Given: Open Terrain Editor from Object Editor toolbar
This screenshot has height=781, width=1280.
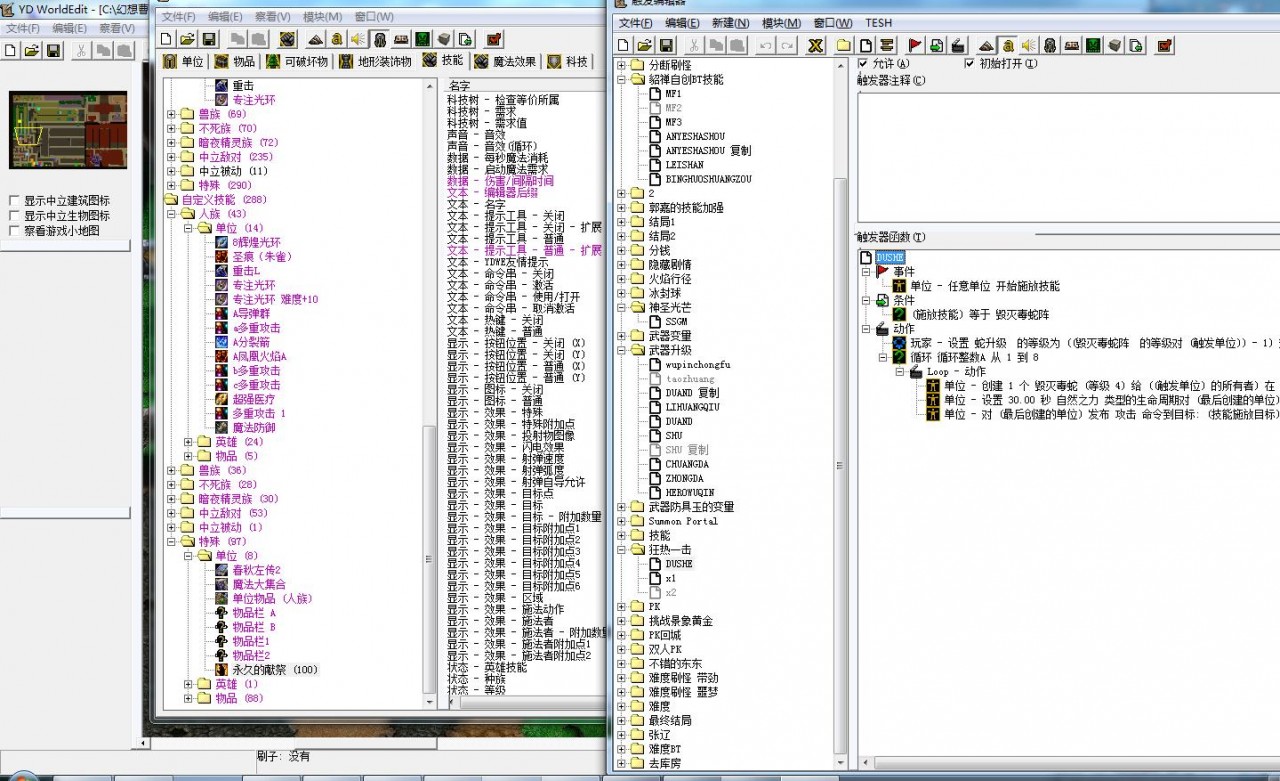Looking at the screenshot, I should (316, 39).
